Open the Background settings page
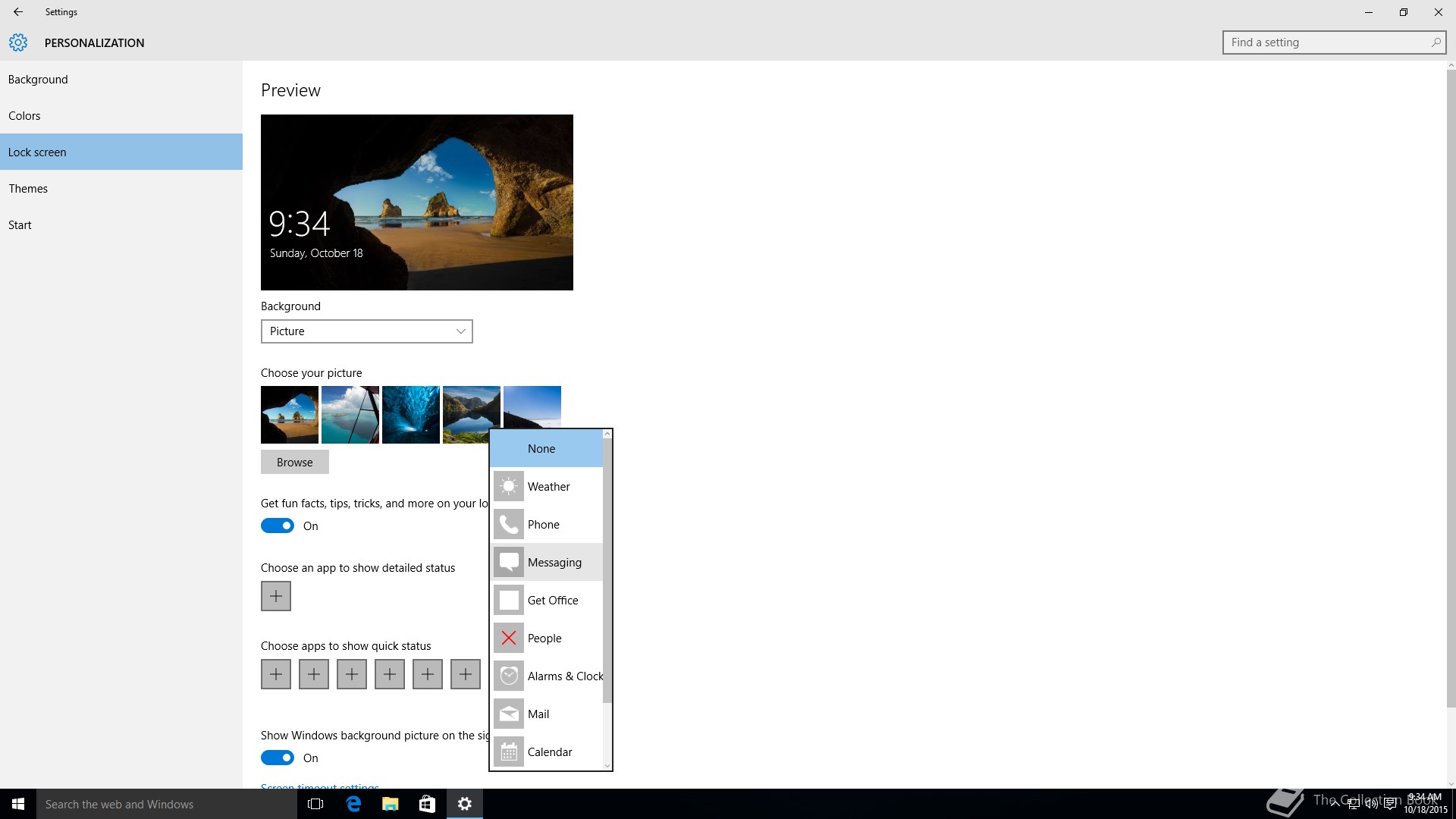Image resolution: width=1456 pixels, height=819 pixels. point(121,80)
